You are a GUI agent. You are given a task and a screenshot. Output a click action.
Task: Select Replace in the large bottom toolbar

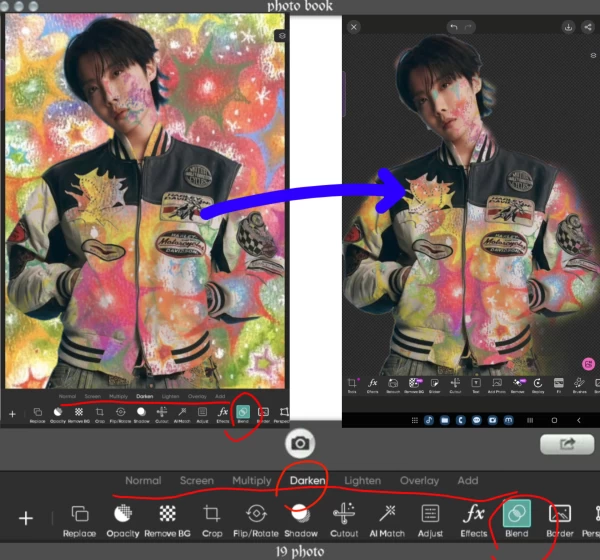click(x=80, y=521)
